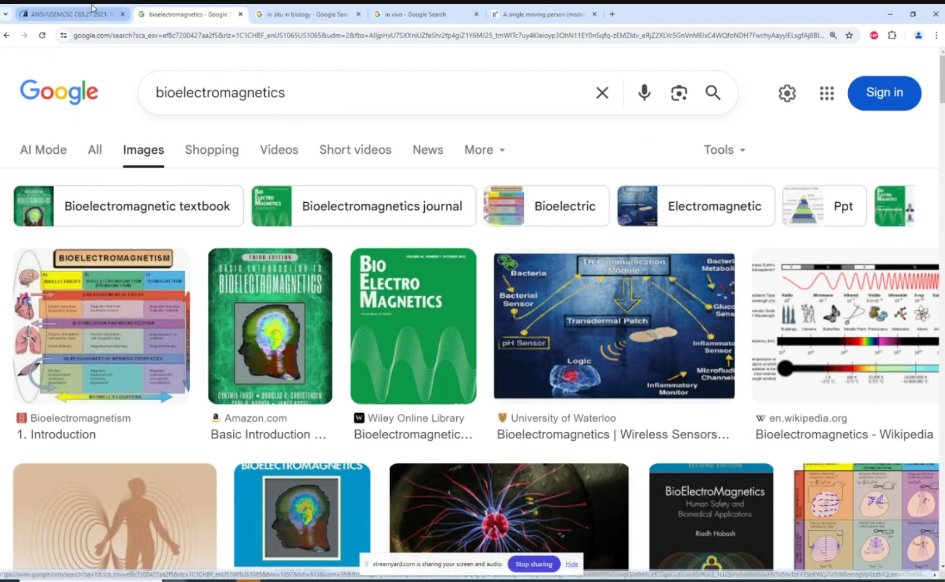
Task: Open the Riadh Habash BioElectroMagnetics book cover
Action: click(711, 516)
